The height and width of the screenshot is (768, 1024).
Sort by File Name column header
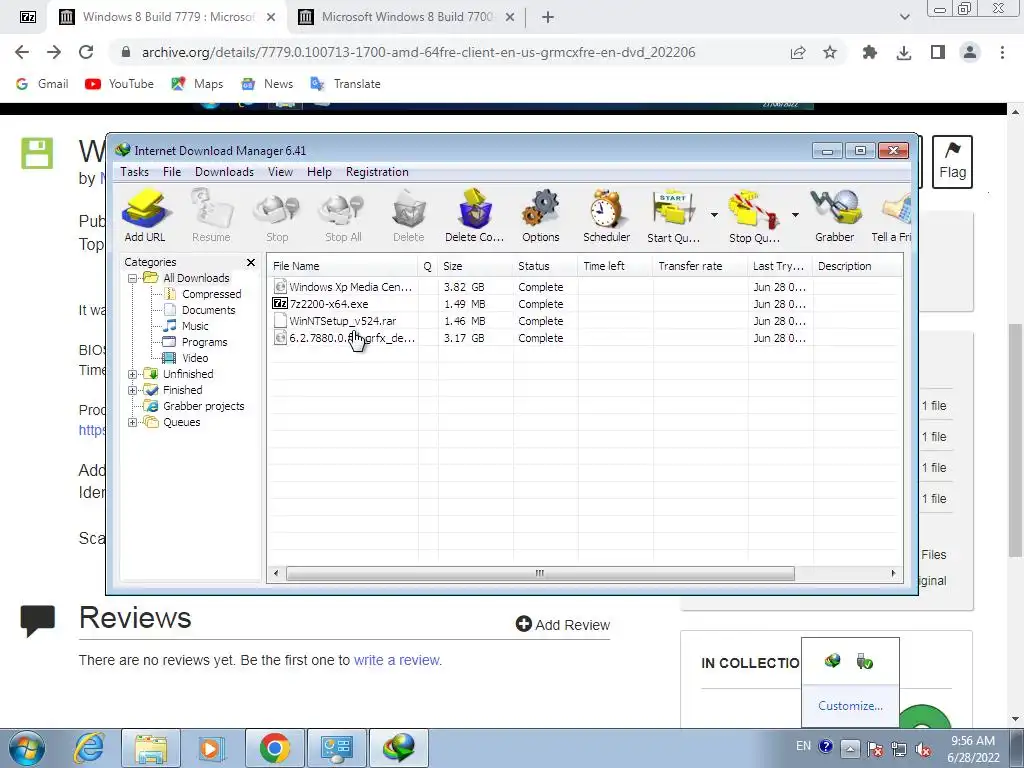click(x=343, y=266)
